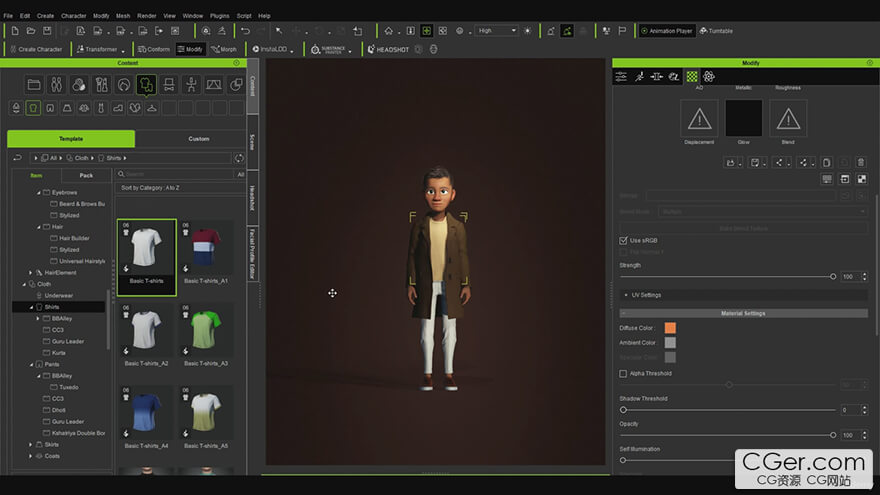Click the Open Project folder icon
This screenshot has height=495, width=880.
[31, 31]
